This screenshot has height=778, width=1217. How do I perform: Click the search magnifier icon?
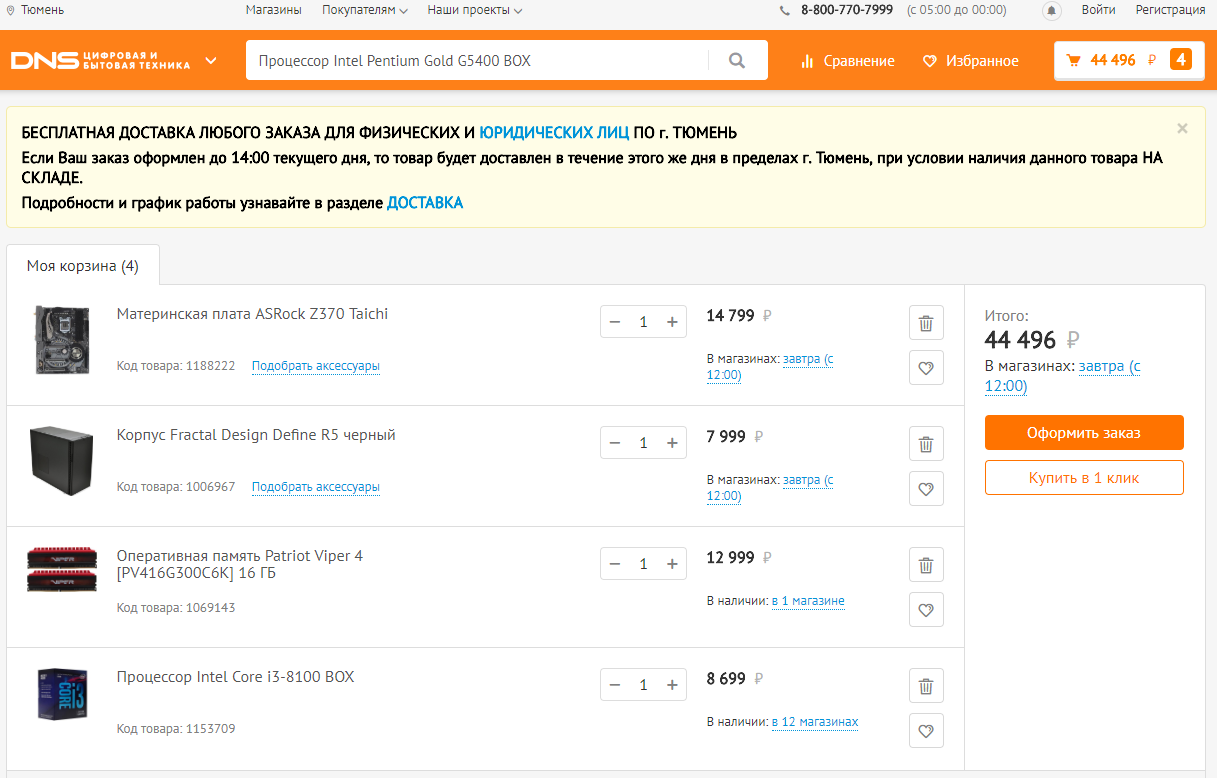(x=737, y=61)
